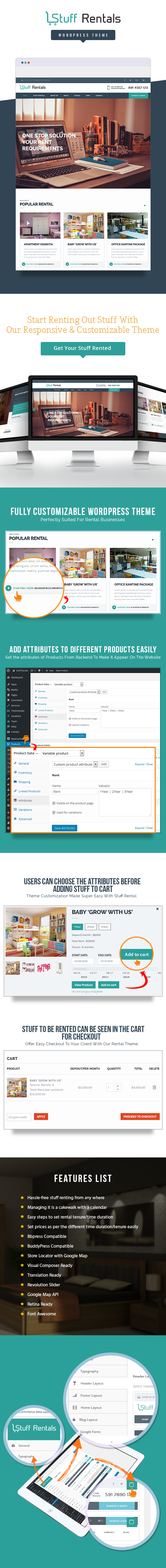166x1568 pixels.
Task: Open Variations tab in enlarged Product Data panel
Action: [x=25, y=810]
